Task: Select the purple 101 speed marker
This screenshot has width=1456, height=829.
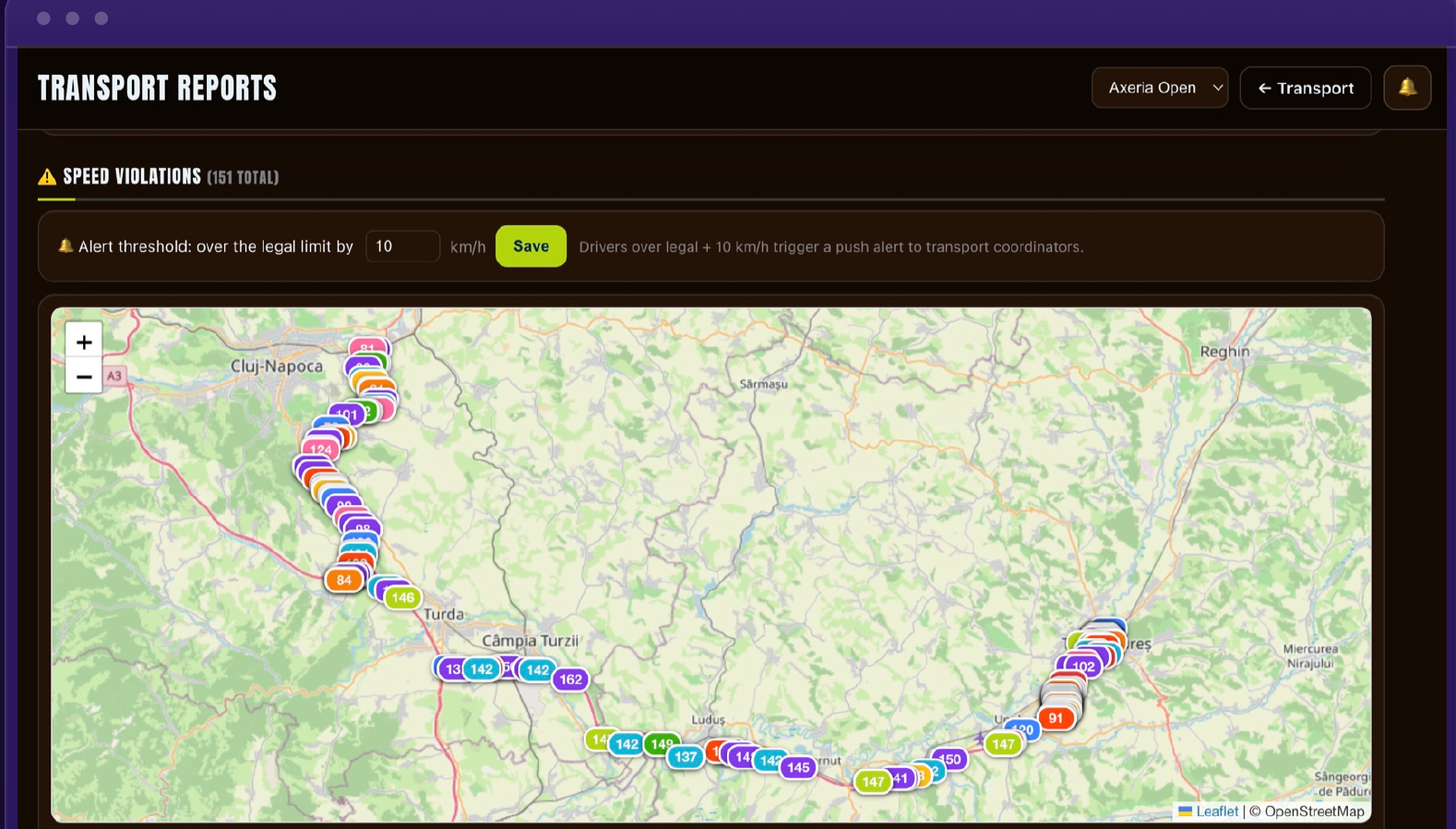Action: coord(346,414)
